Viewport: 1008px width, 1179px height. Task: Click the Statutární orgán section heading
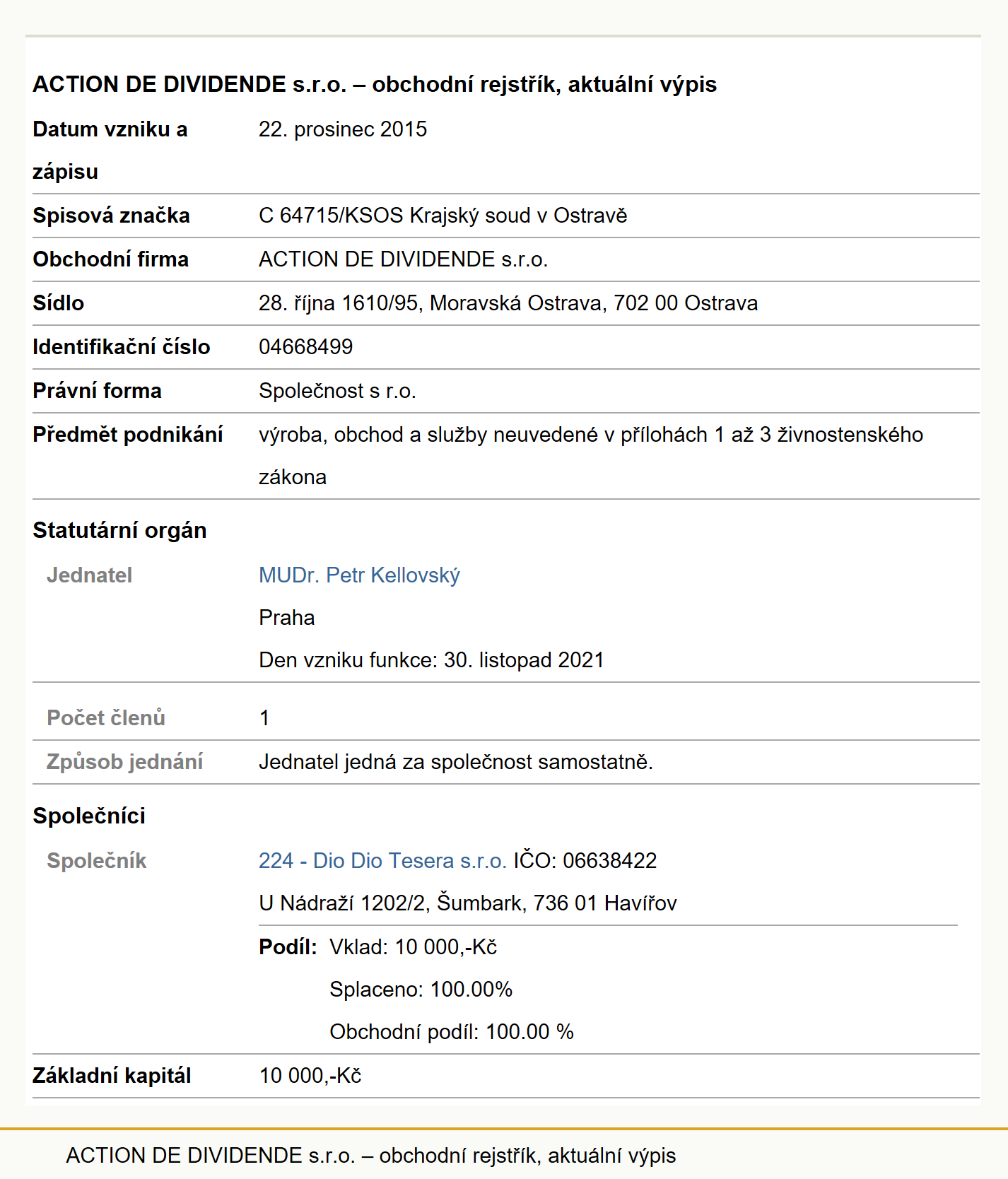click(119, 530)
